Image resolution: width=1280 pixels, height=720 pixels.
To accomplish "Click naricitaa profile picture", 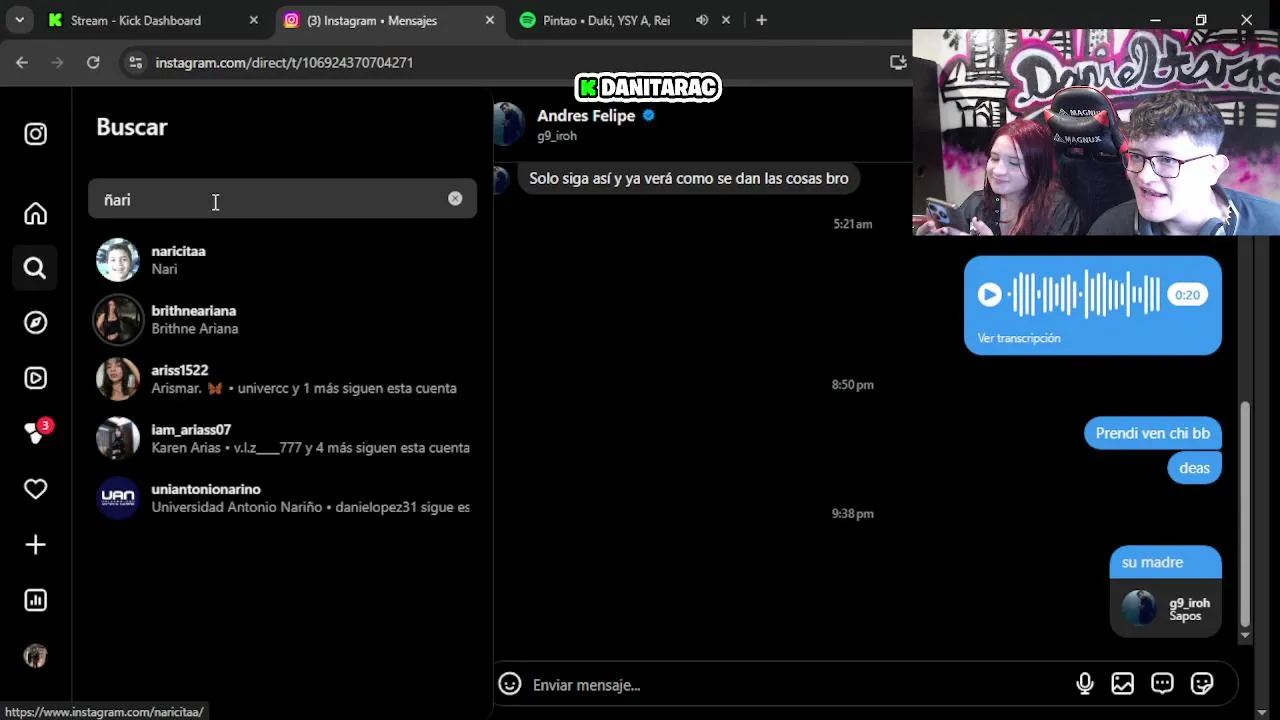I will (118, 260).
